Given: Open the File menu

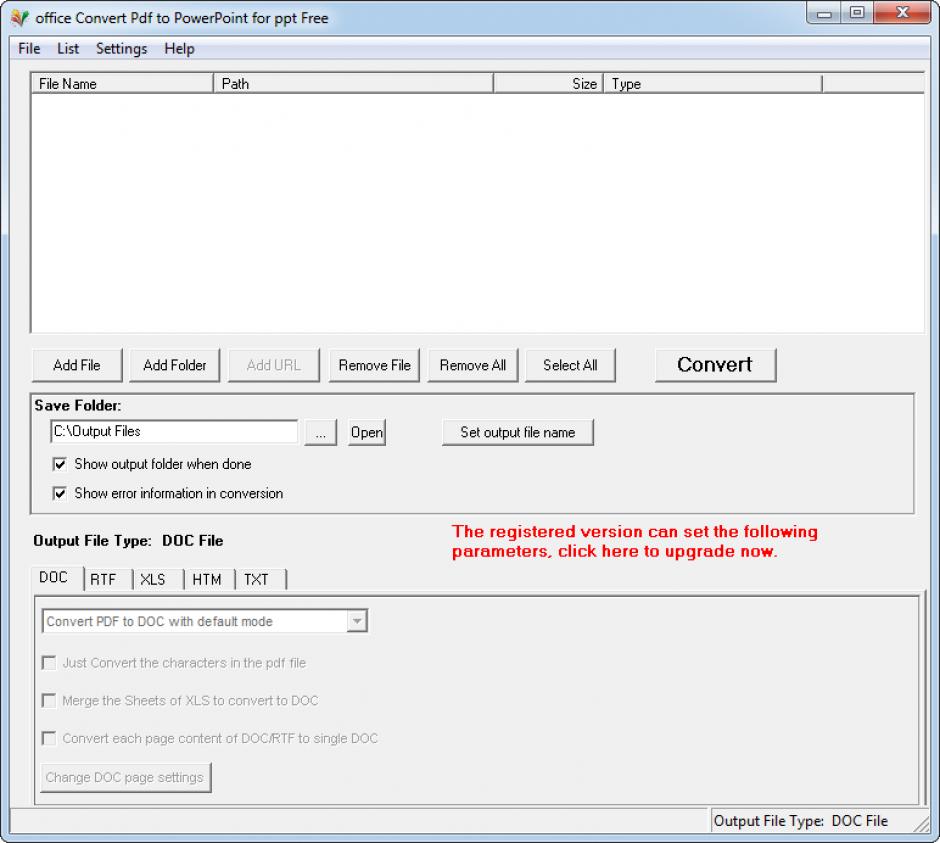Looking at the screenshot, I should (29, 49).
